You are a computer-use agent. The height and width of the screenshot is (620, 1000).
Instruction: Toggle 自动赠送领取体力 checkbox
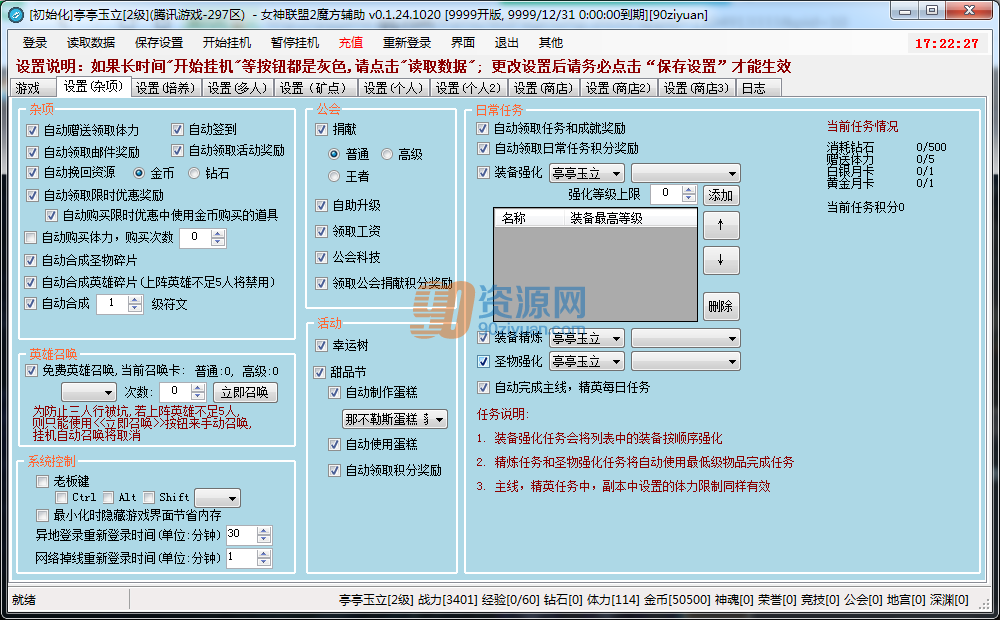(33, 130)
